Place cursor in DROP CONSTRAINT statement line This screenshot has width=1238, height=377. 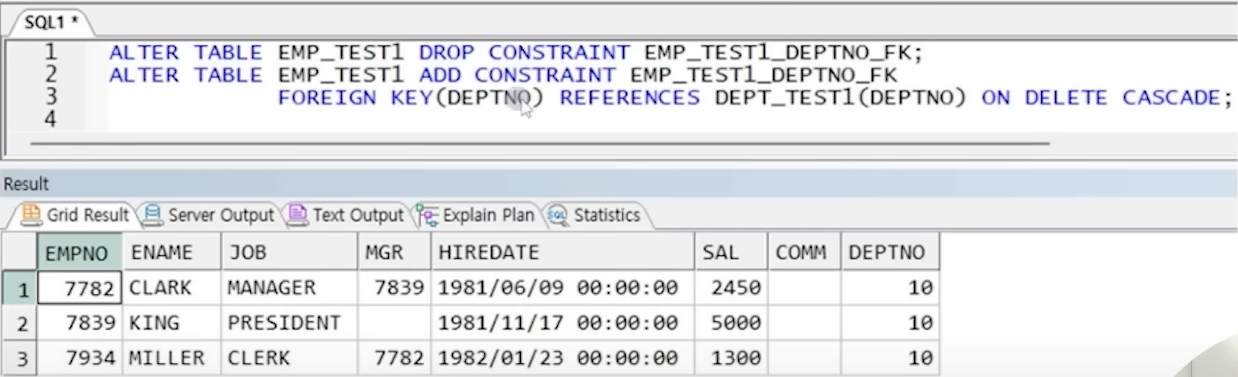(516, 52)
